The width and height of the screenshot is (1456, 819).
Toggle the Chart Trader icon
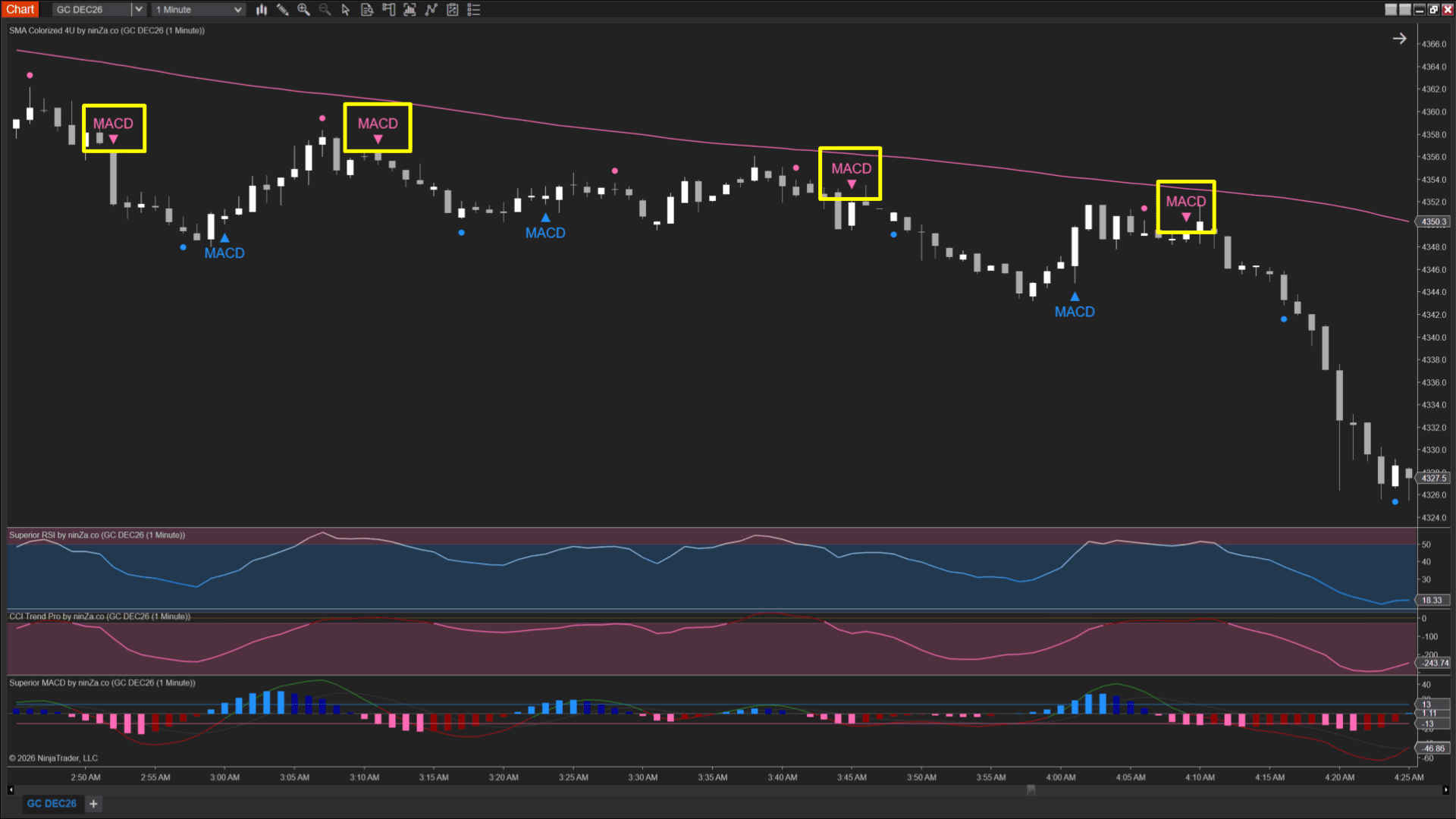(388, 10)
